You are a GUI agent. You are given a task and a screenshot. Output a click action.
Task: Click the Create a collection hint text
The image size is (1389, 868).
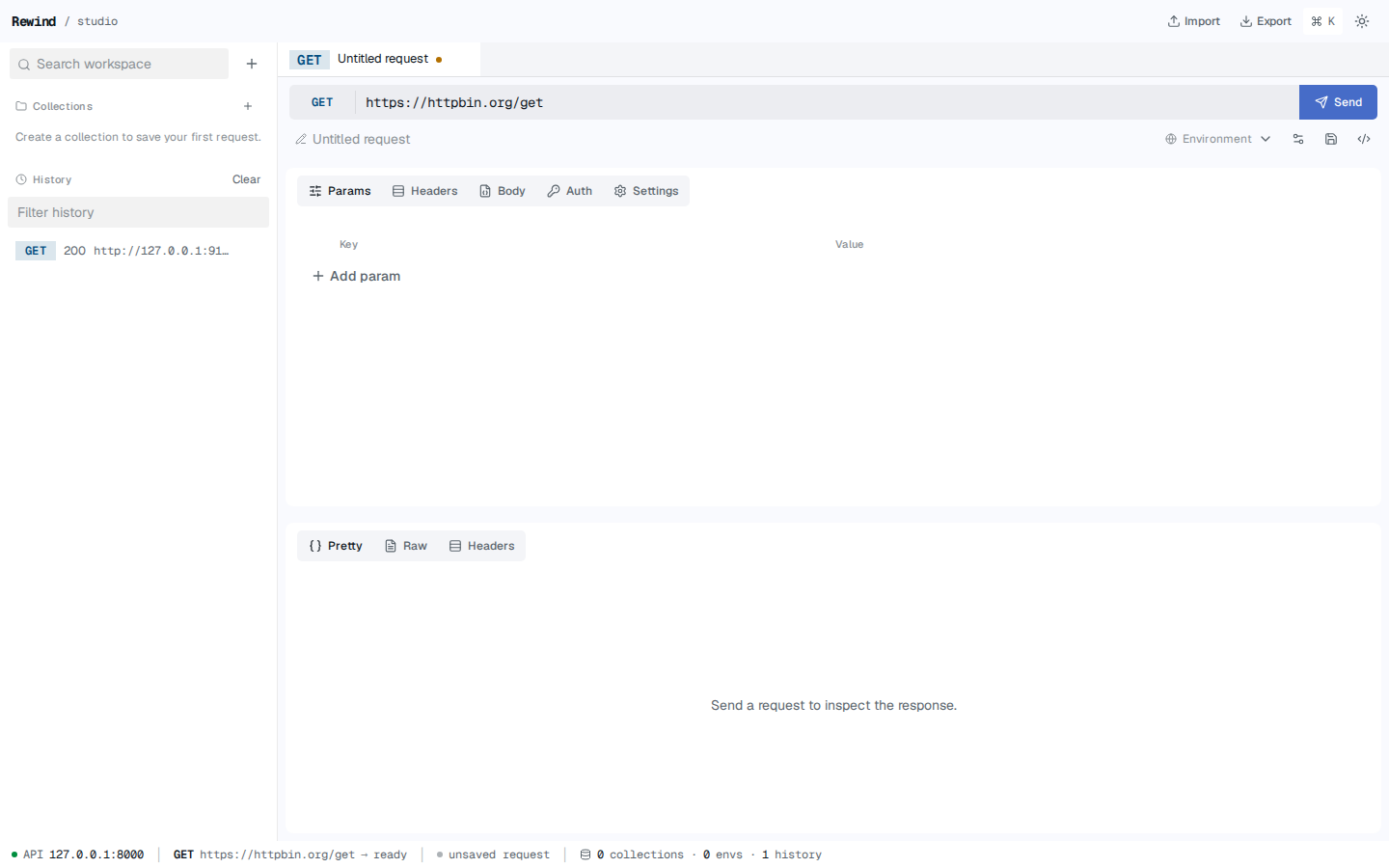[138, 137]
